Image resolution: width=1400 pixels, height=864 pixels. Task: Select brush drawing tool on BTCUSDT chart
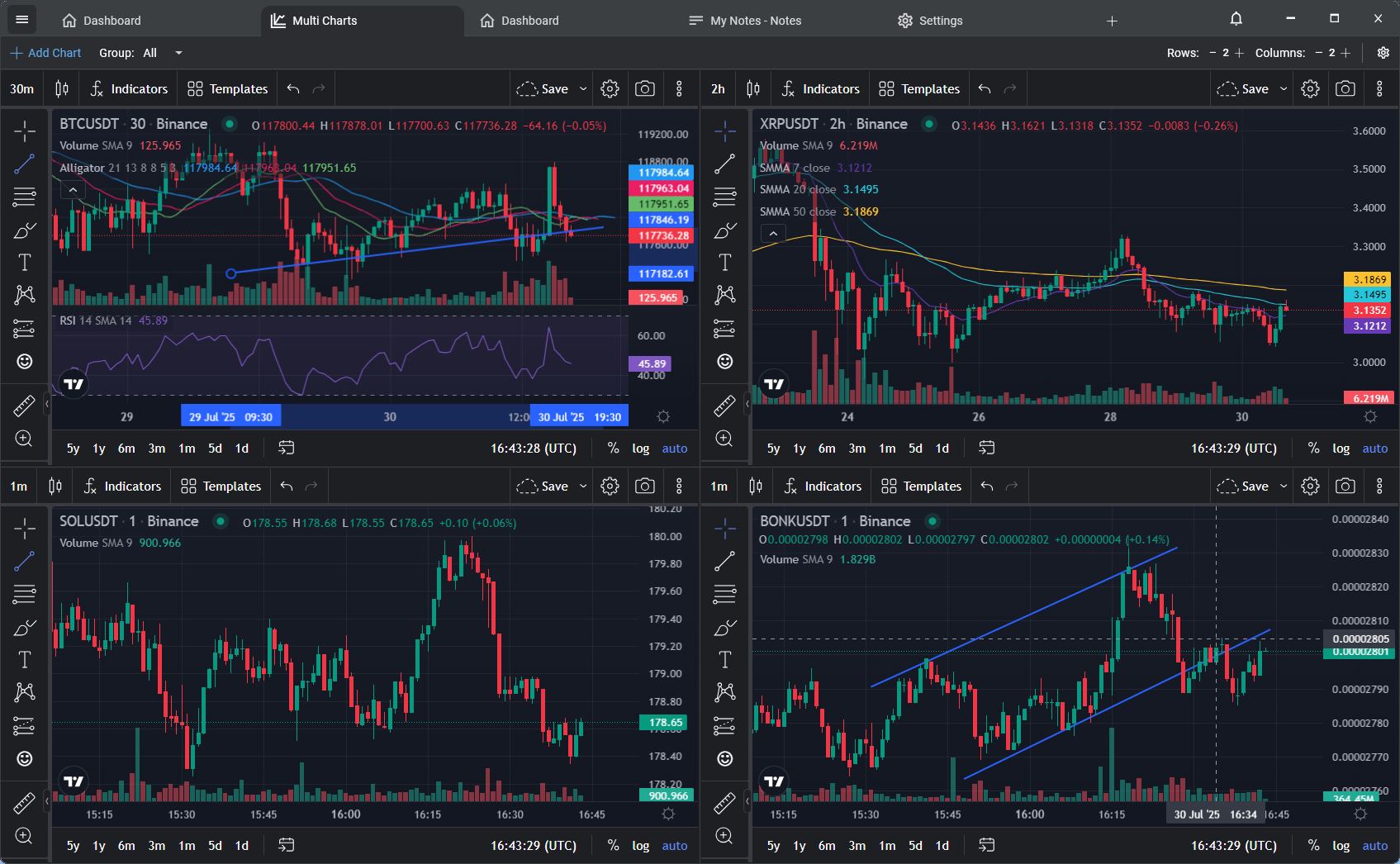click(25, 230)
